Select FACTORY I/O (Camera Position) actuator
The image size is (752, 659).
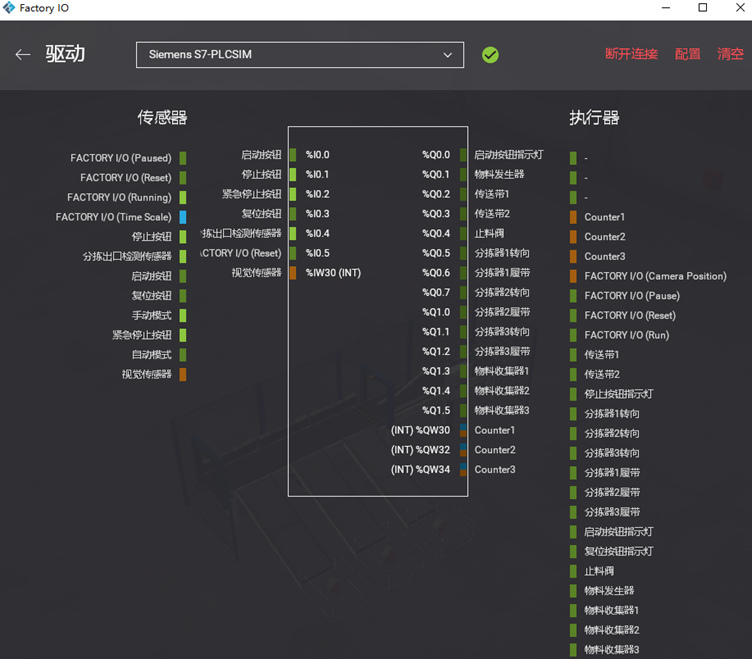[655, 276]
